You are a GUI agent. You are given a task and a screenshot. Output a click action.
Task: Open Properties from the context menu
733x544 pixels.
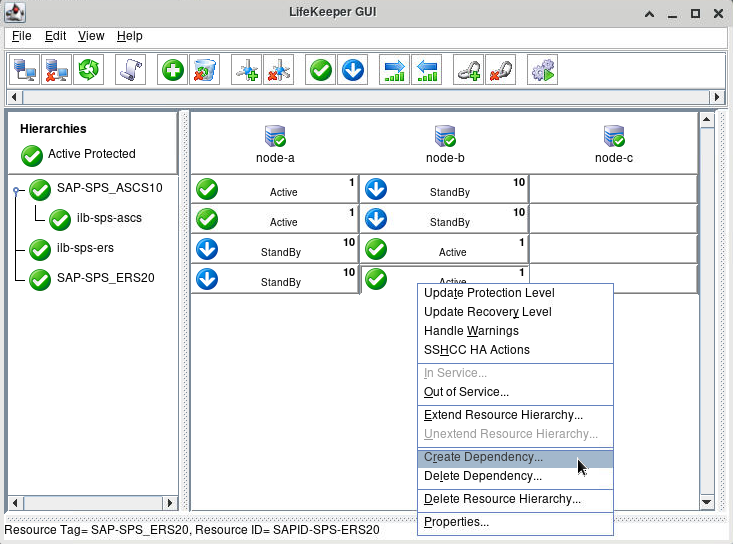[456, 522]
